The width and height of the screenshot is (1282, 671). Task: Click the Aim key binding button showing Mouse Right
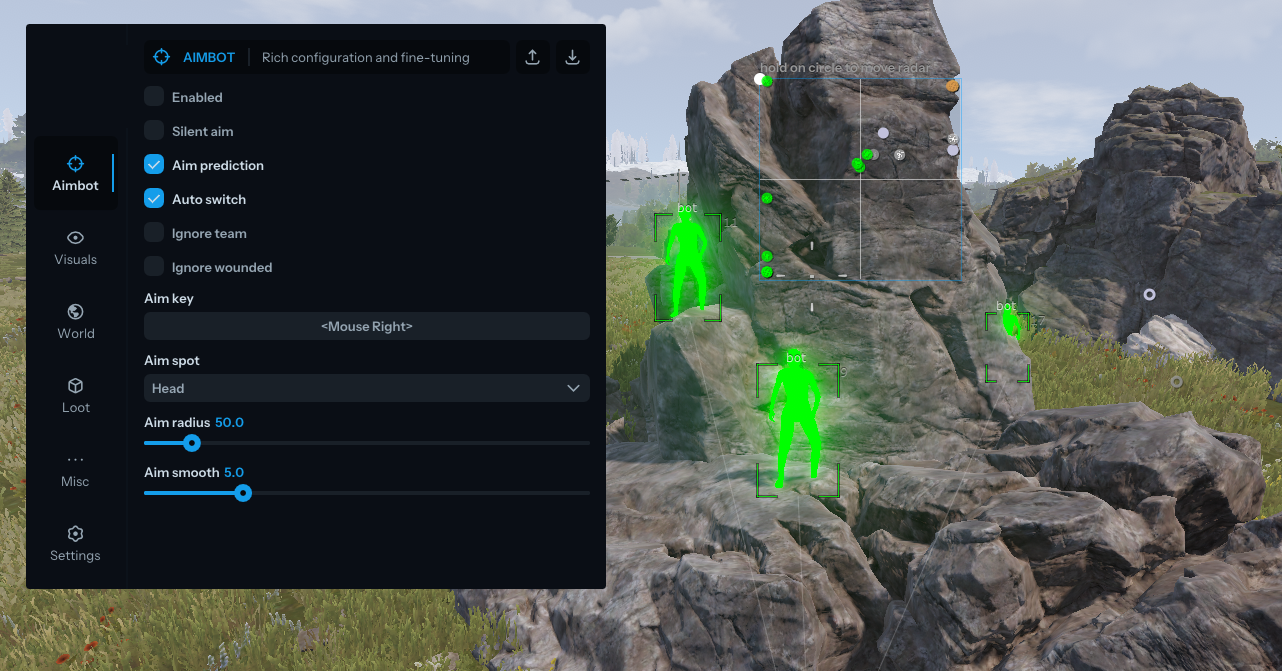pyautogui.click(x=366, y=326)
